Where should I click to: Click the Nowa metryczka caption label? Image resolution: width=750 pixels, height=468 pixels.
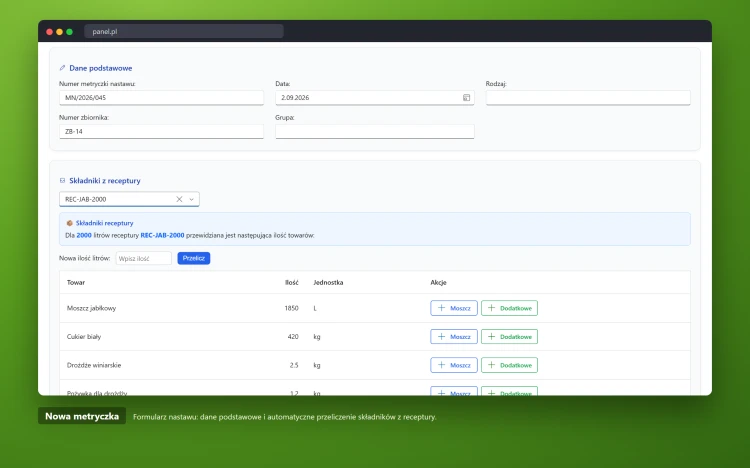pyautogui.click(x=82, y=416)
